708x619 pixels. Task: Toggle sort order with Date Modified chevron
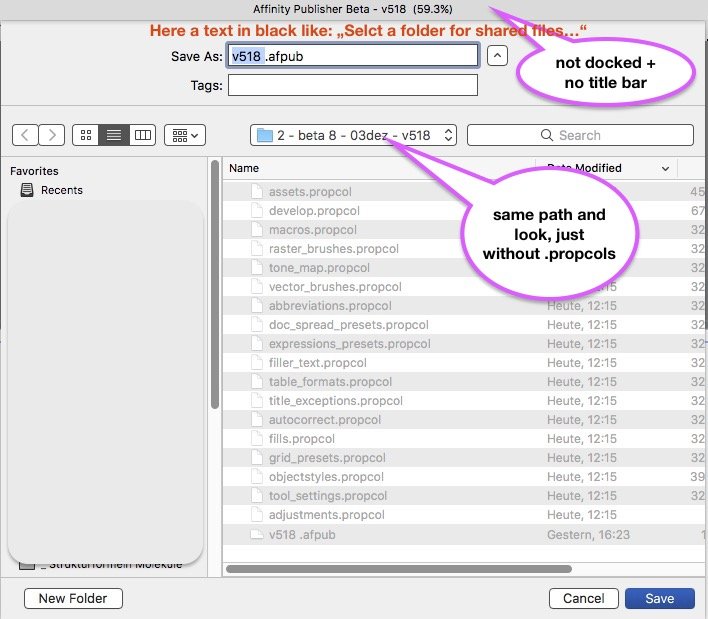coord(665,168)
